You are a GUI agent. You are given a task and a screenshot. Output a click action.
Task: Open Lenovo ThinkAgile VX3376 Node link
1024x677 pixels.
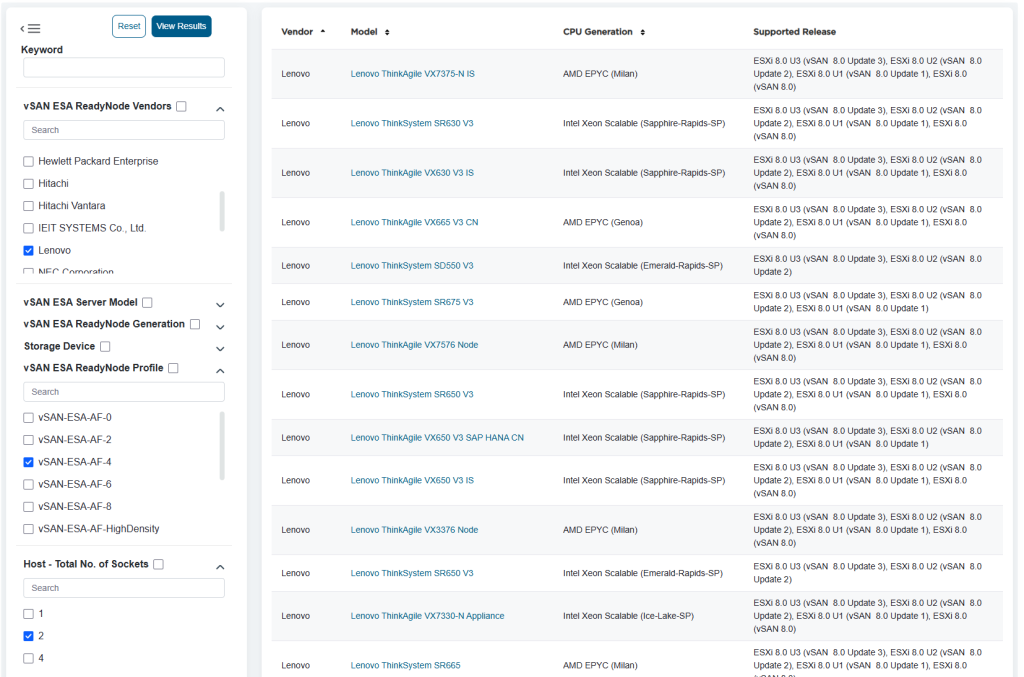tap(414, 530)
